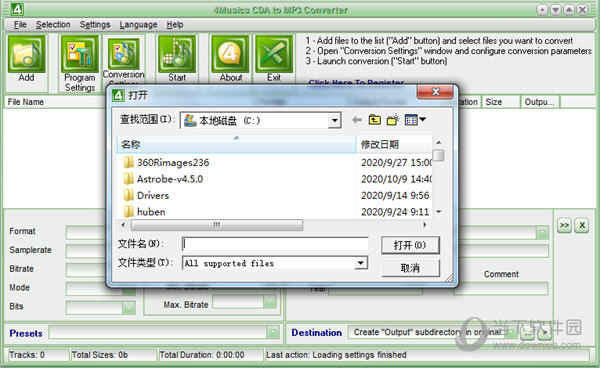Click the Size column header
This screenshot has width=600, height=368.
pos(501,102)
